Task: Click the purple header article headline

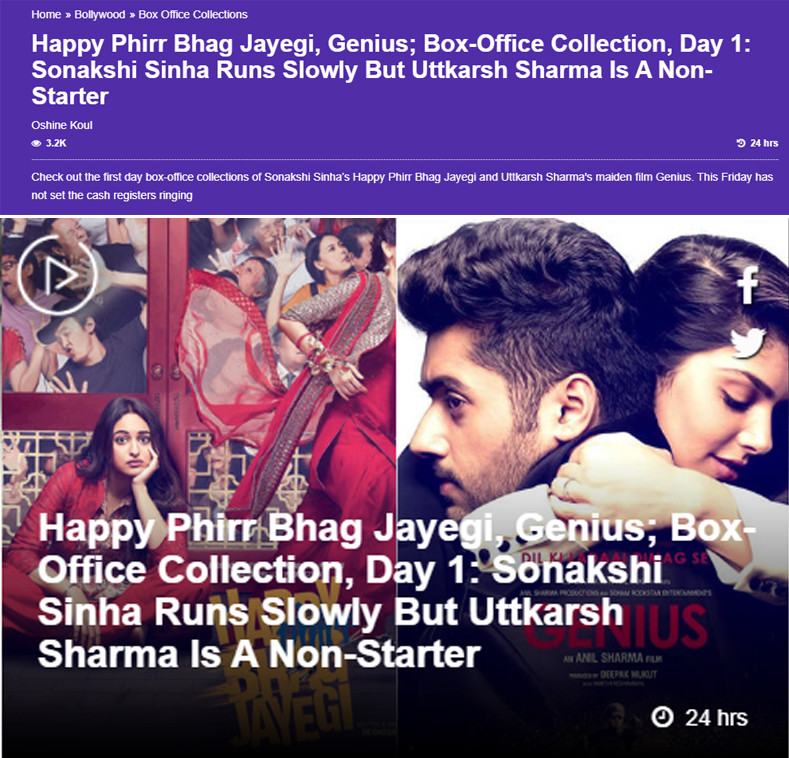Action: pyautogui.click(x=391, y=69)
